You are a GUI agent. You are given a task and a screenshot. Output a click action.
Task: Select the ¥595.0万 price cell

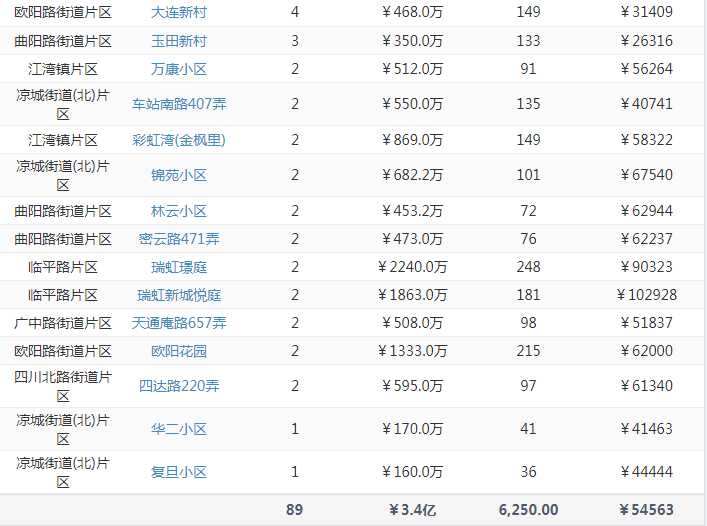(x=413, y=386)
